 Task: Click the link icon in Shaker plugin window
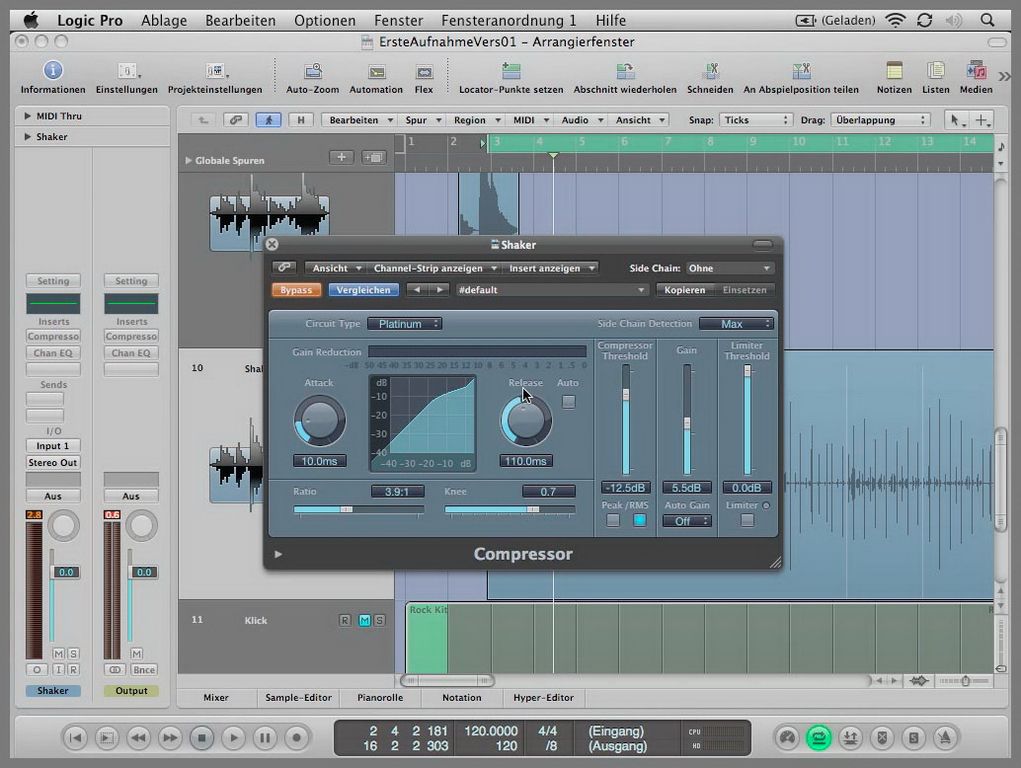pyautogui.click(x=284, y=268)
